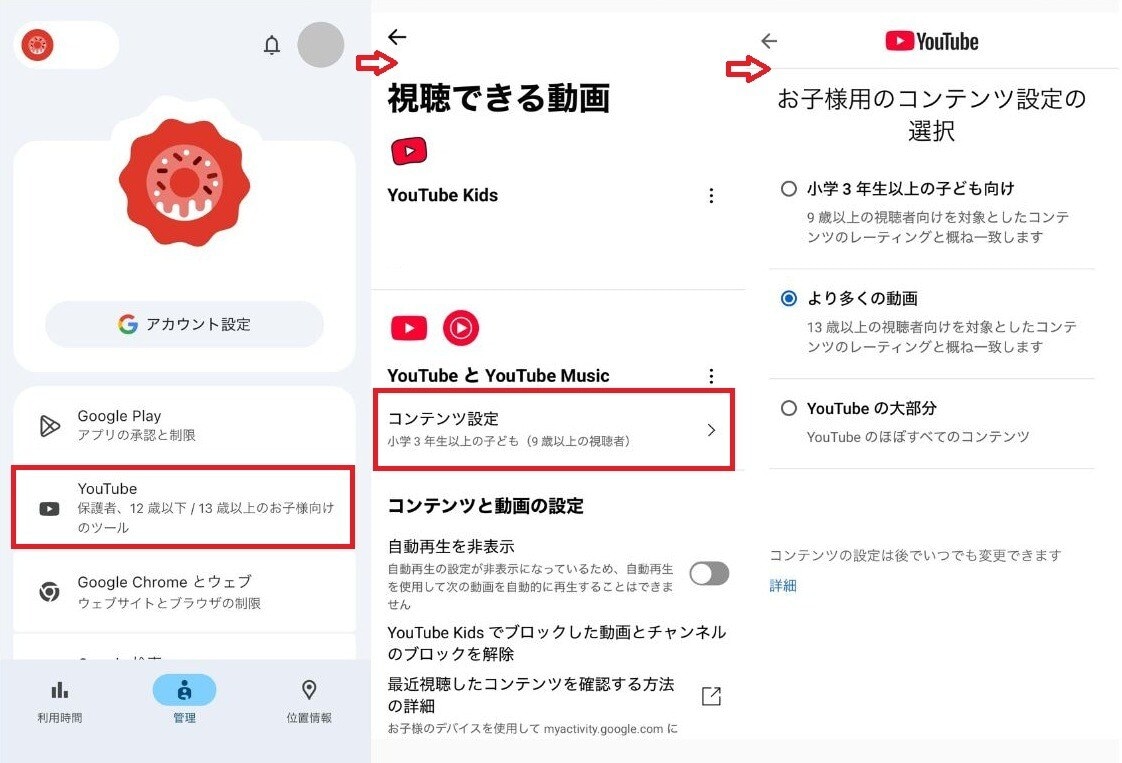This screenshot has width=1122, height=763.
Task: Click the YouTube Music circle icon
Action: click(461, 328)
